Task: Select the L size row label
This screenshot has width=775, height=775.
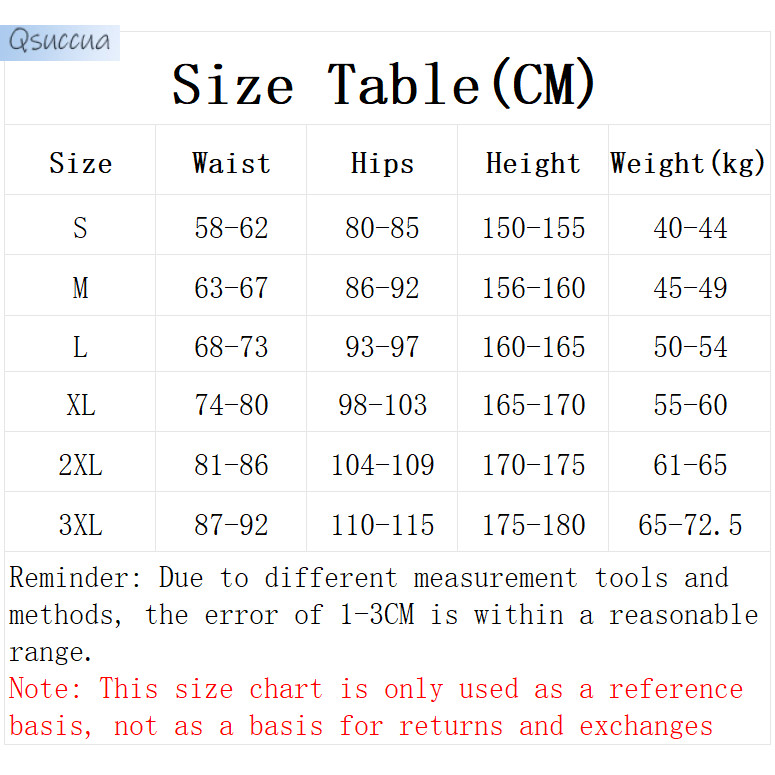Action: (80, 347)
